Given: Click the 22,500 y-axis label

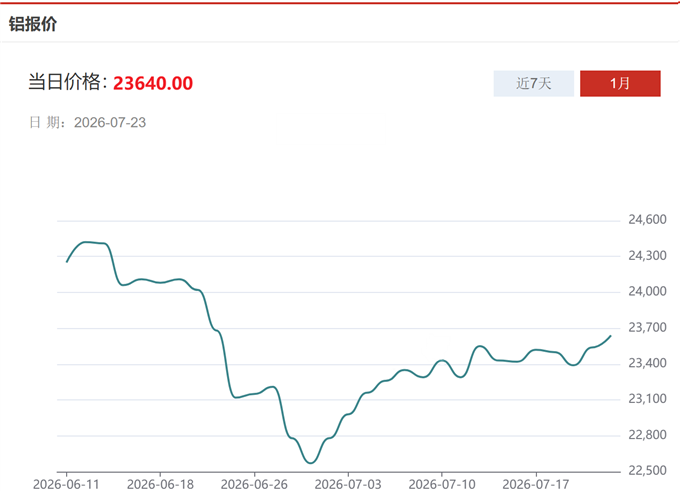Looking at the screenshot, I should 647,471.
